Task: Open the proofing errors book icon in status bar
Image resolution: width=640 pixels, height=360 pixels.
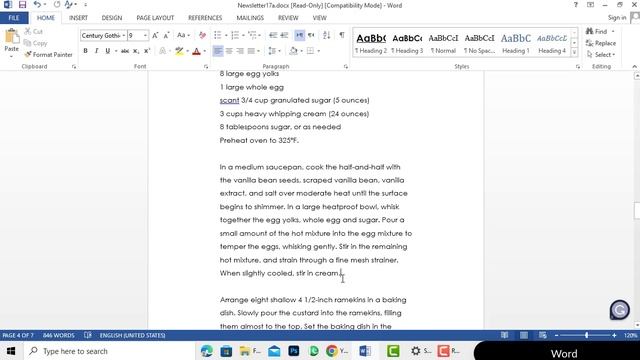Action: 88,335
